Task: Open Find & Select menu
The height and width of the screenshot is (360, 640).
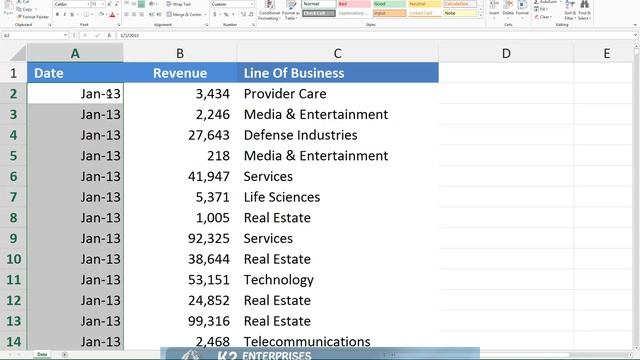Action: tap(584, 11)
